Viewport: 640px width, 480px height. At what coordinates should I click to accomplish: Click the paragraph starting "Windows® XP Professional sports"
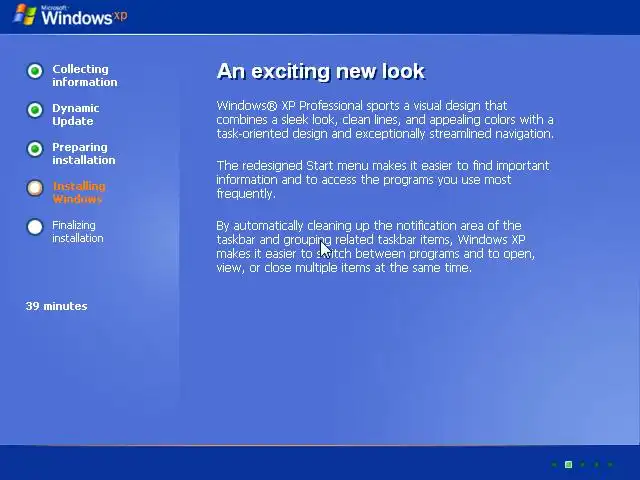(385, 120)
